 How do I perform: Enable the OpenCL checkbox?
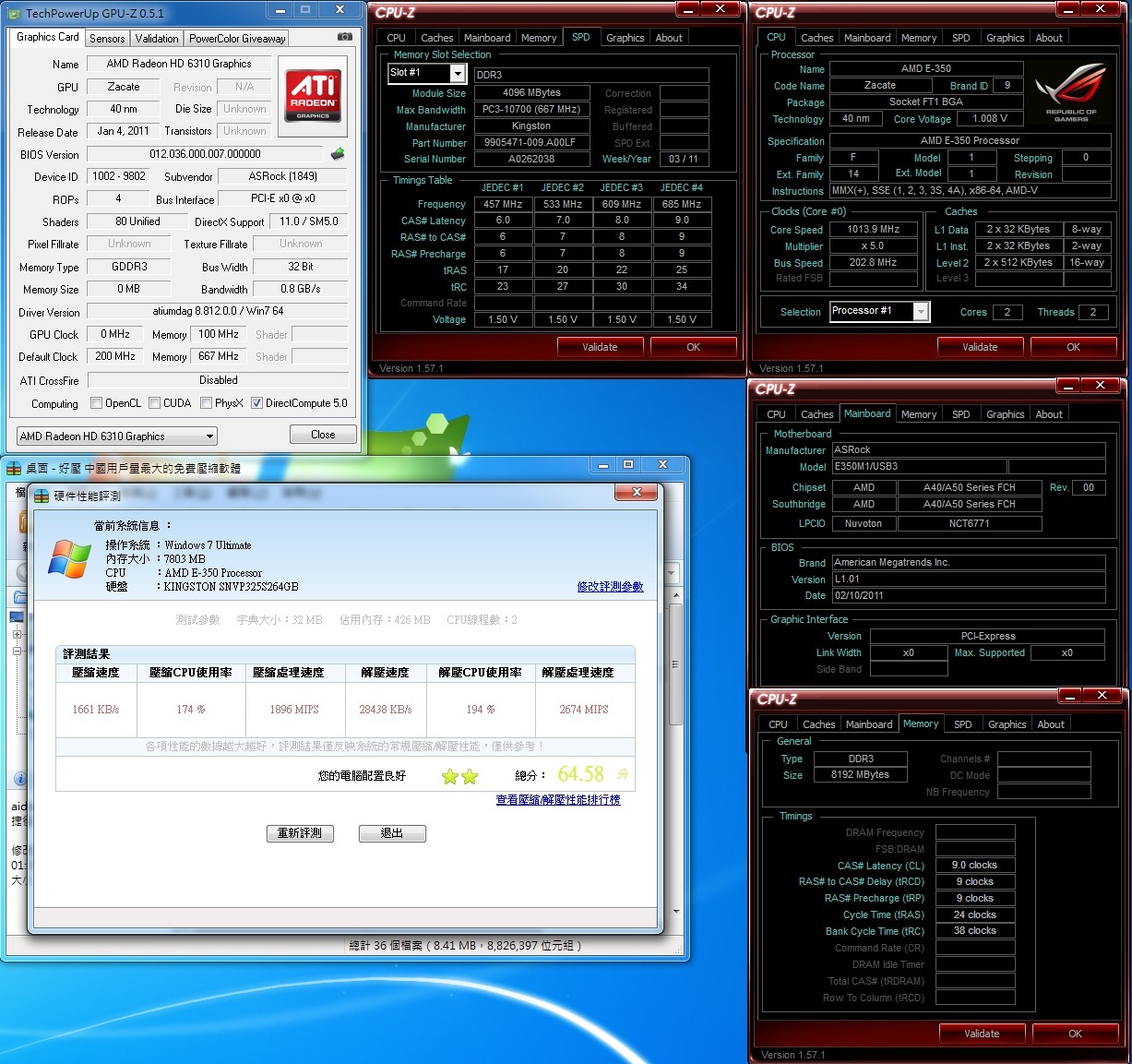(x=96, y=403)
